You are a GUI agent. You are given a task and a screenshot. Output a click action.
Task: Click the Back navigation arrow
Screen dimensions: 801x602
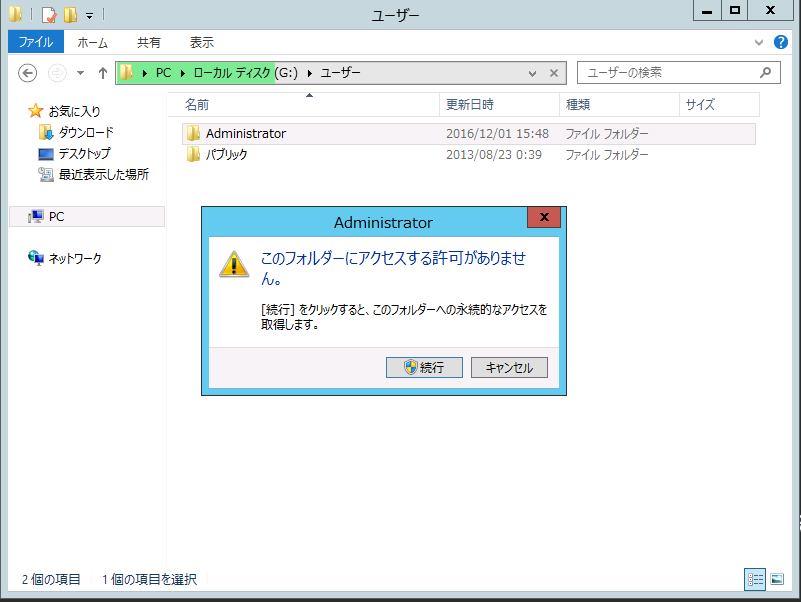pos(28,73)
